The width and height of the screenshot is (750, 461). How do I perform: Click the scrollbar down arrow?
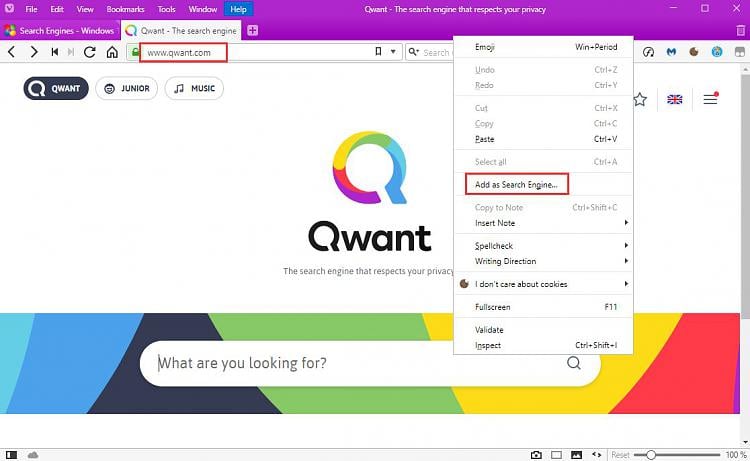click(x=745, y=442)
